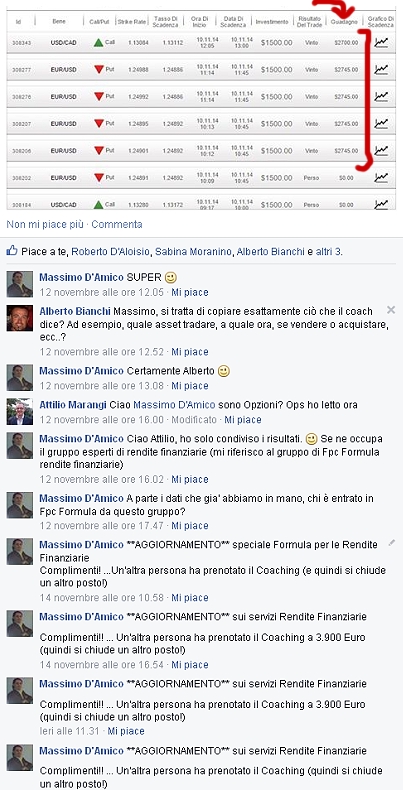403x790 pixels.
Task: Open expiry chart icon for trade 308277
Action: pyautogui.click(x=381, y=70)
